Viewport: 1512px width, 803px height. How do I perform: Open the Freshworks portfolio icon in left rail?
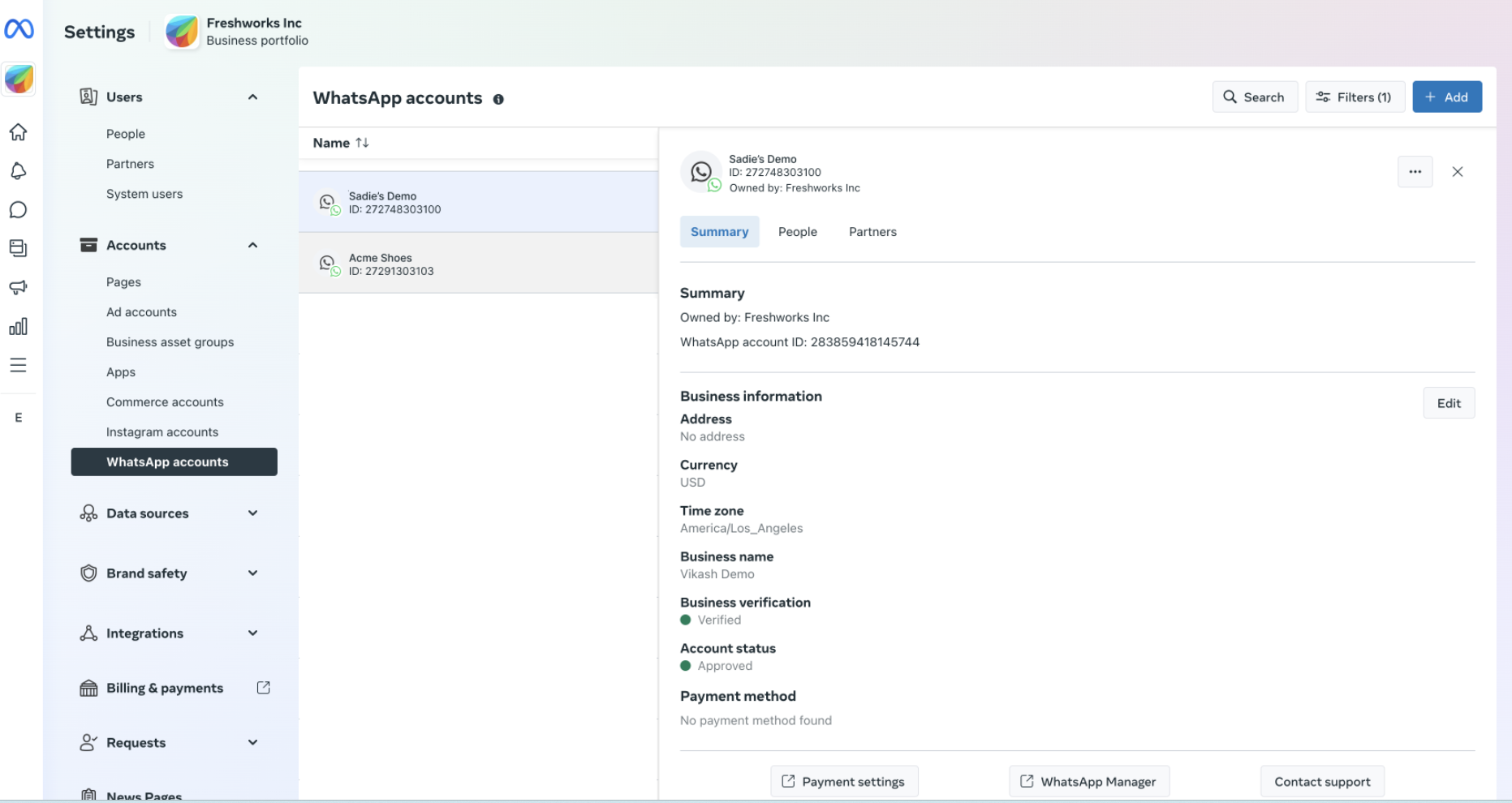pyautogui.click(x=19, y=79)
